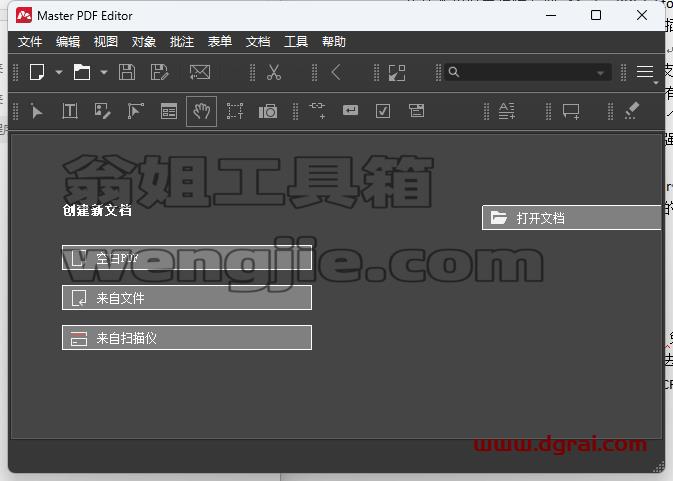Viewport: 673px width, 481px height.
Task: Click the 来自文件 button
Action: point(187,297)
